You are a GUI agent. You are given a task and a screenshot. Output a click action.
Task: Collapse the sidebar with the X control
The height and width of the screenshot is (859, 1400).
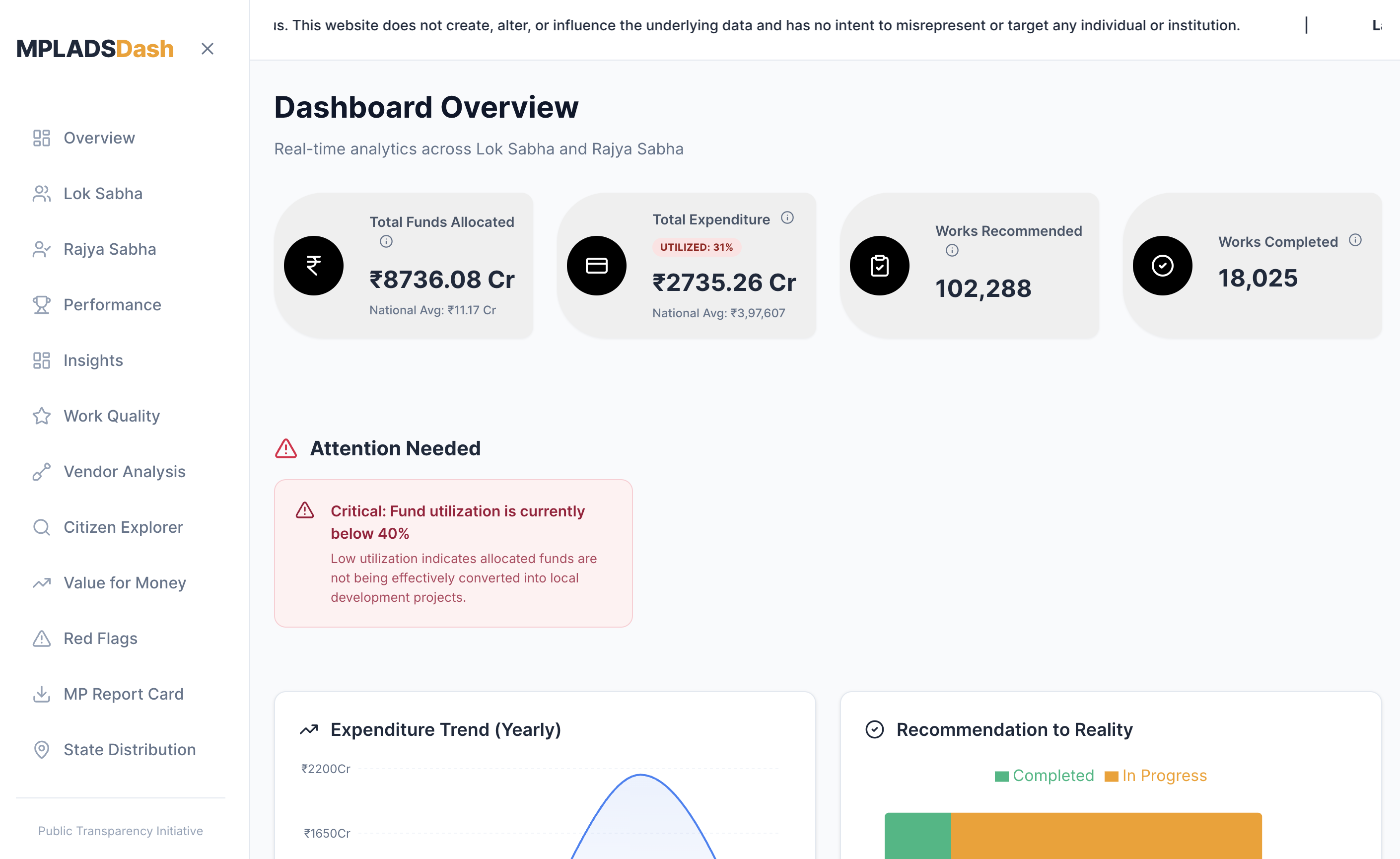208,49
